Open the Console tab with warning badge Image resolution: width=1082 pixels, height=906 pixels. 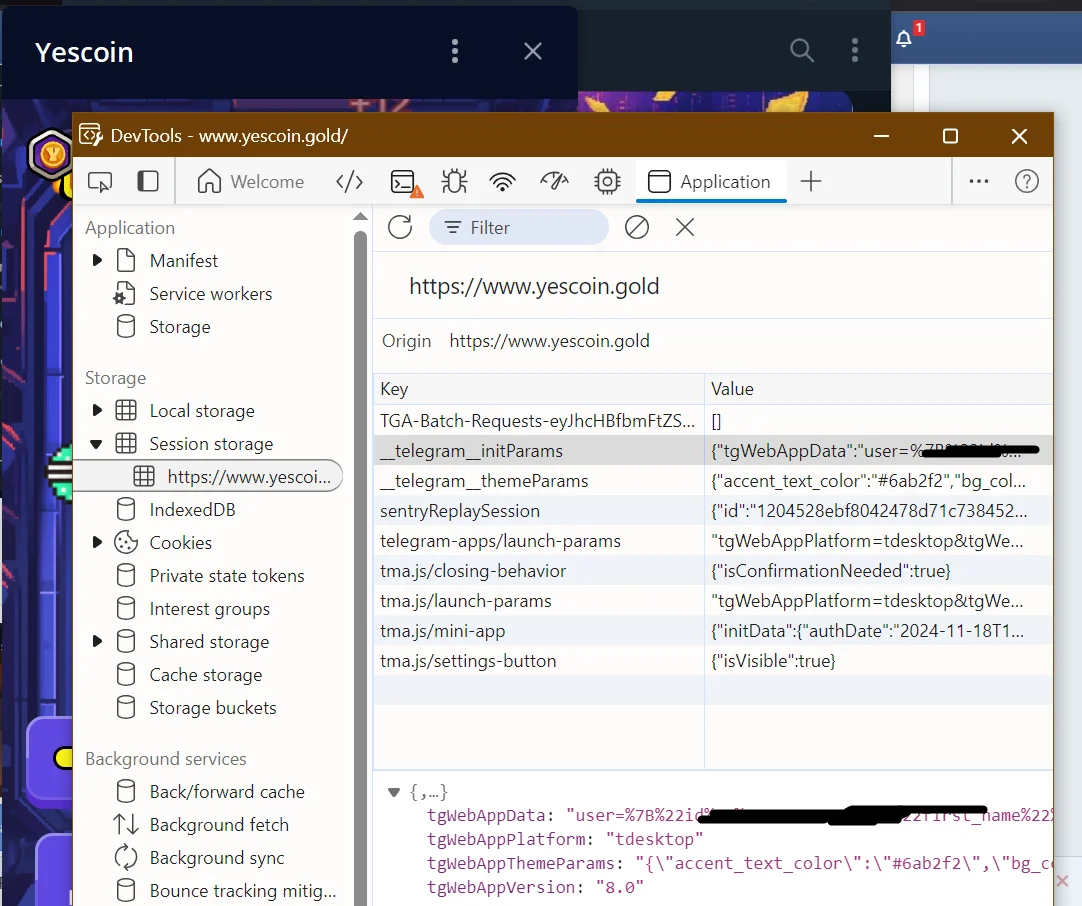406,182
